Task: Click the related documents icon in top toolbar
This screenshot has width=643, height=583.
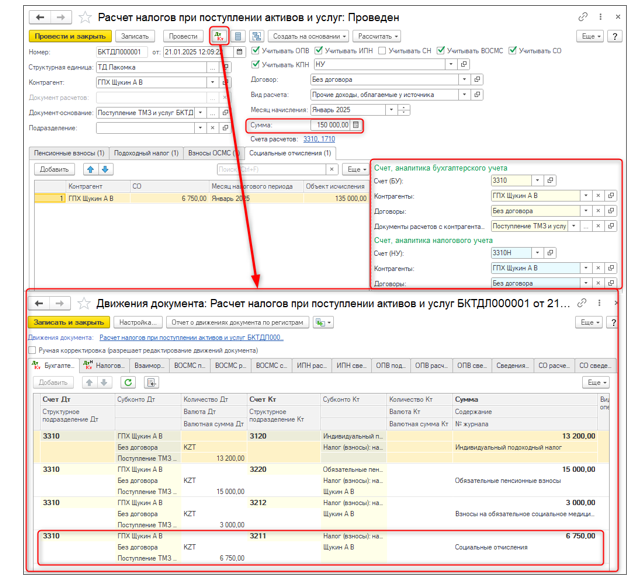Action: 257,36
